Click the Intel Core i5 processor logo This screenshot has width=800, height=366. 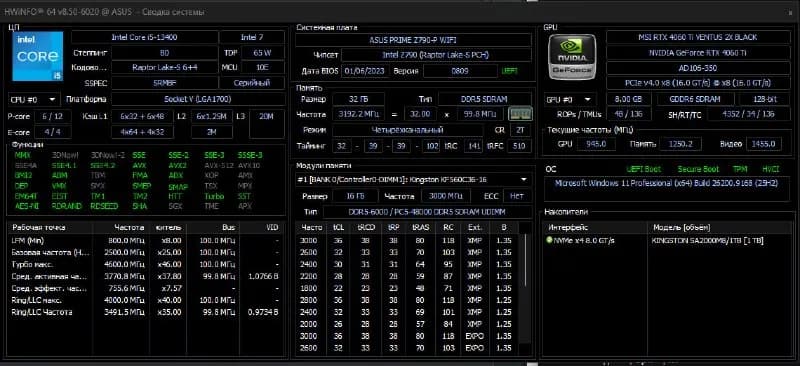pos(38,56)
